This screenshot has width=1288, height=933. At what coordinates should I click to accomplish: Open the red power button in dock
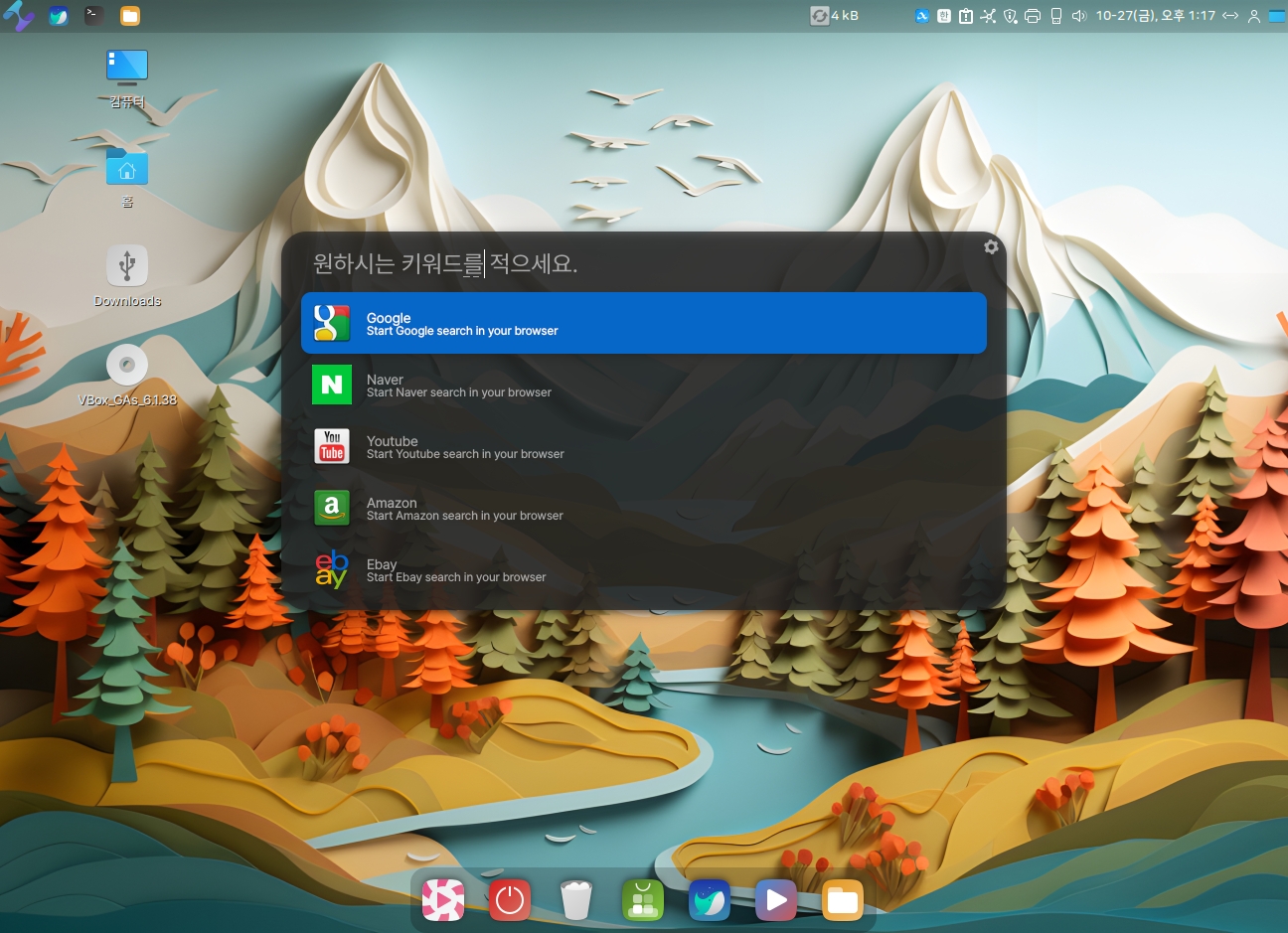click(x=510, y=901)
